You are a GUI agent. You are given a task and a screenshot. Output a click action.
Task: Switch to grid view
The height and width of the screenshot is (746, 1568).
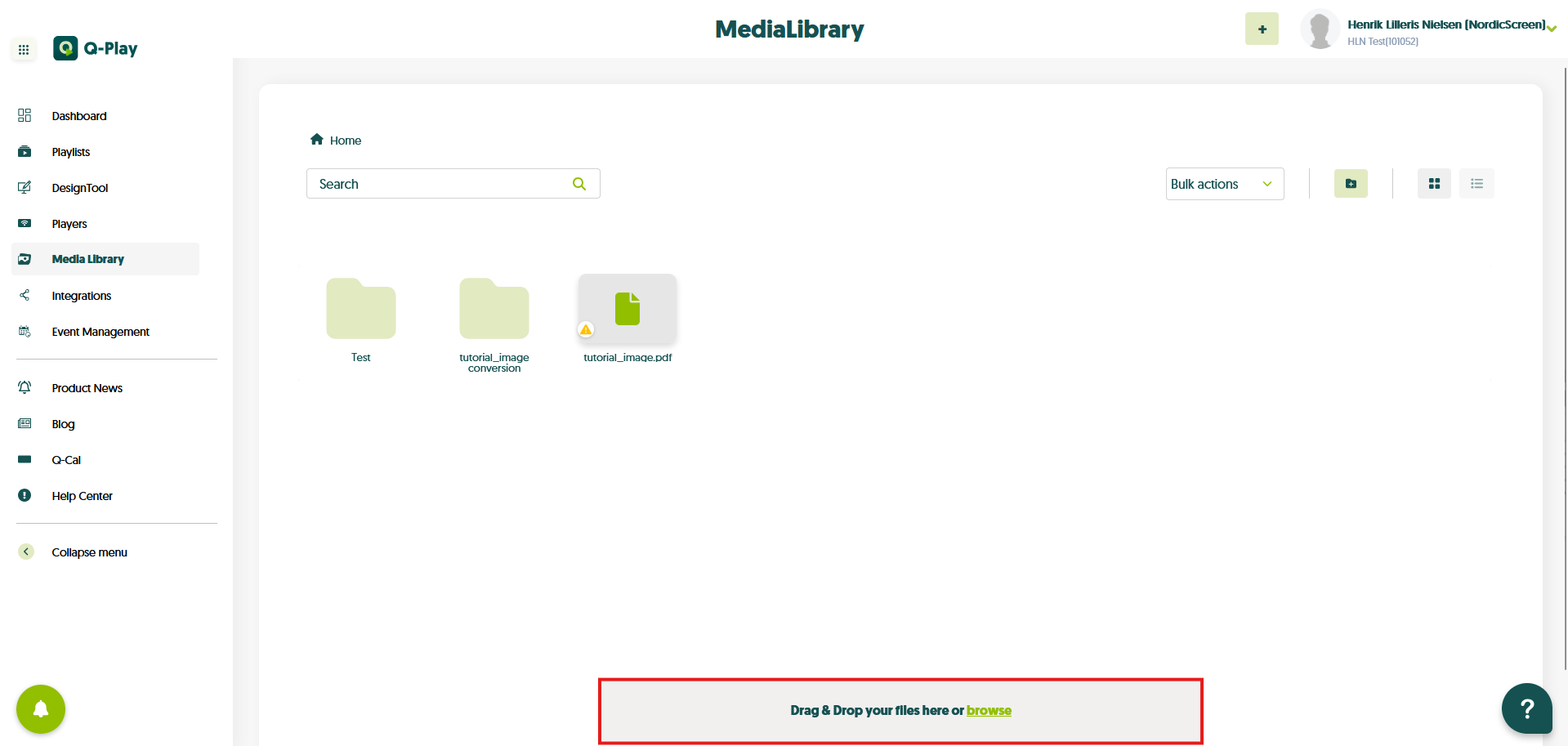1434,184
